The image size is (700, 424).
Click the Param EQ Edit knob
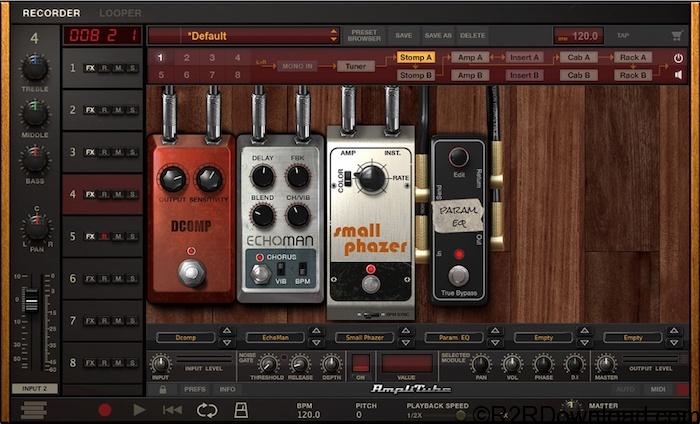[458, 157]
